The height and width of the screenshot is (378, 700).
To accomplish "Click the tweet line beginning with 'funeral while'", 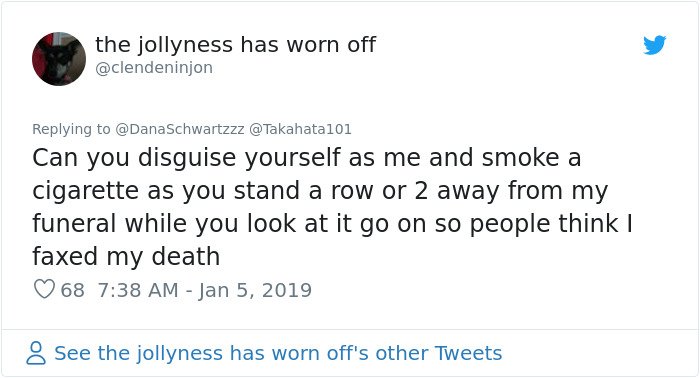I will [x=332, y=224].
